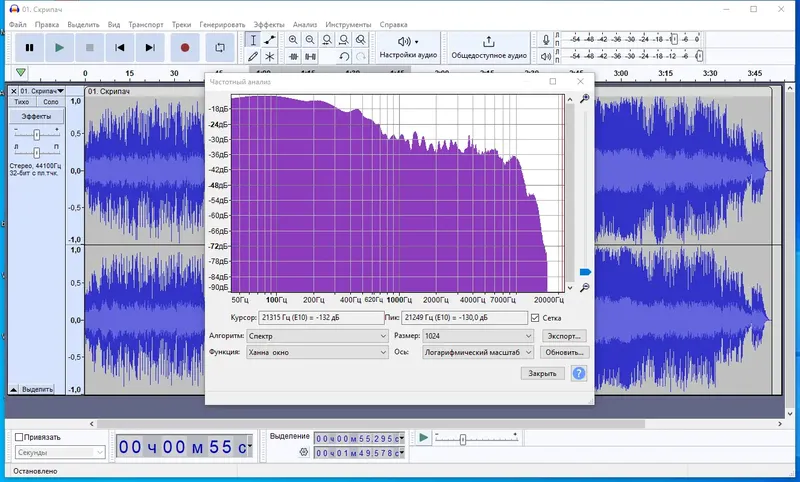Toggle the Loop playback button
The height and width of the screenshot is (482, 800).
tap(220, 47)
